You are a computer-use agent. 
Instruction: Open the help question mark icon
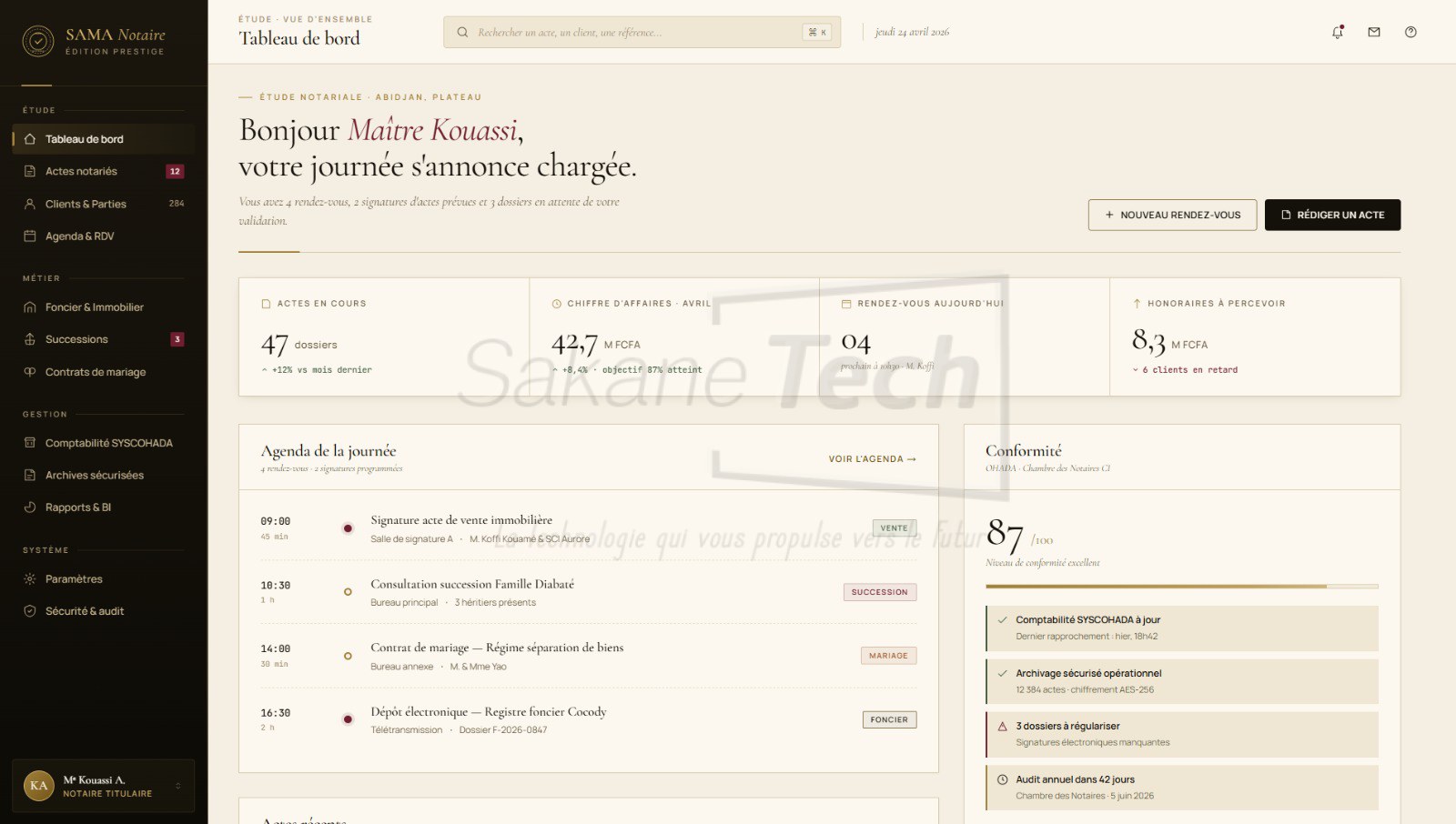click(1410, 32)
